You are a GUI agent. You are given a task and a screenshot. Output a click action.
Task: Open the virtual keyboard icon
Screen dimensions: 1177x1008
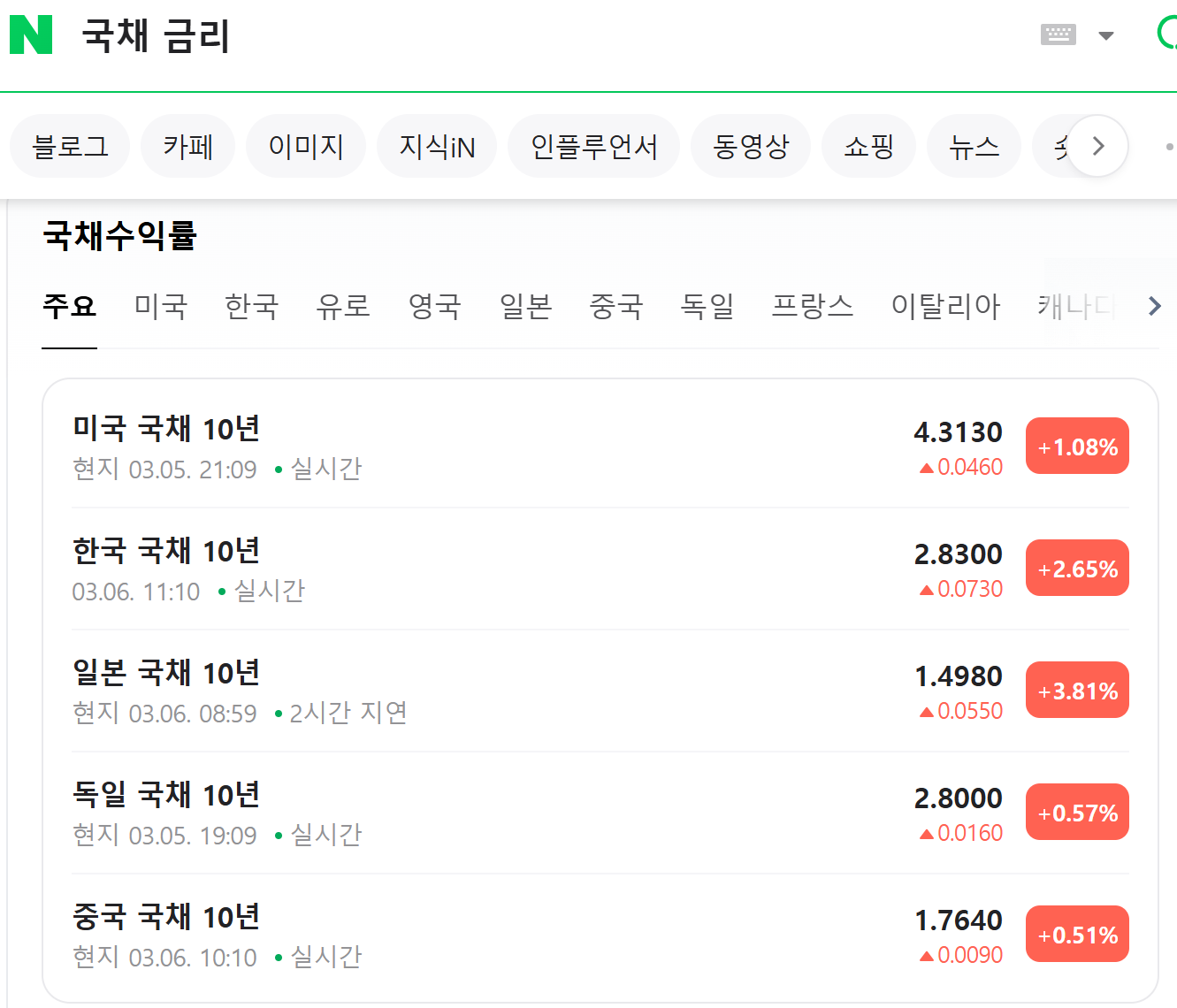(1059, 34)
